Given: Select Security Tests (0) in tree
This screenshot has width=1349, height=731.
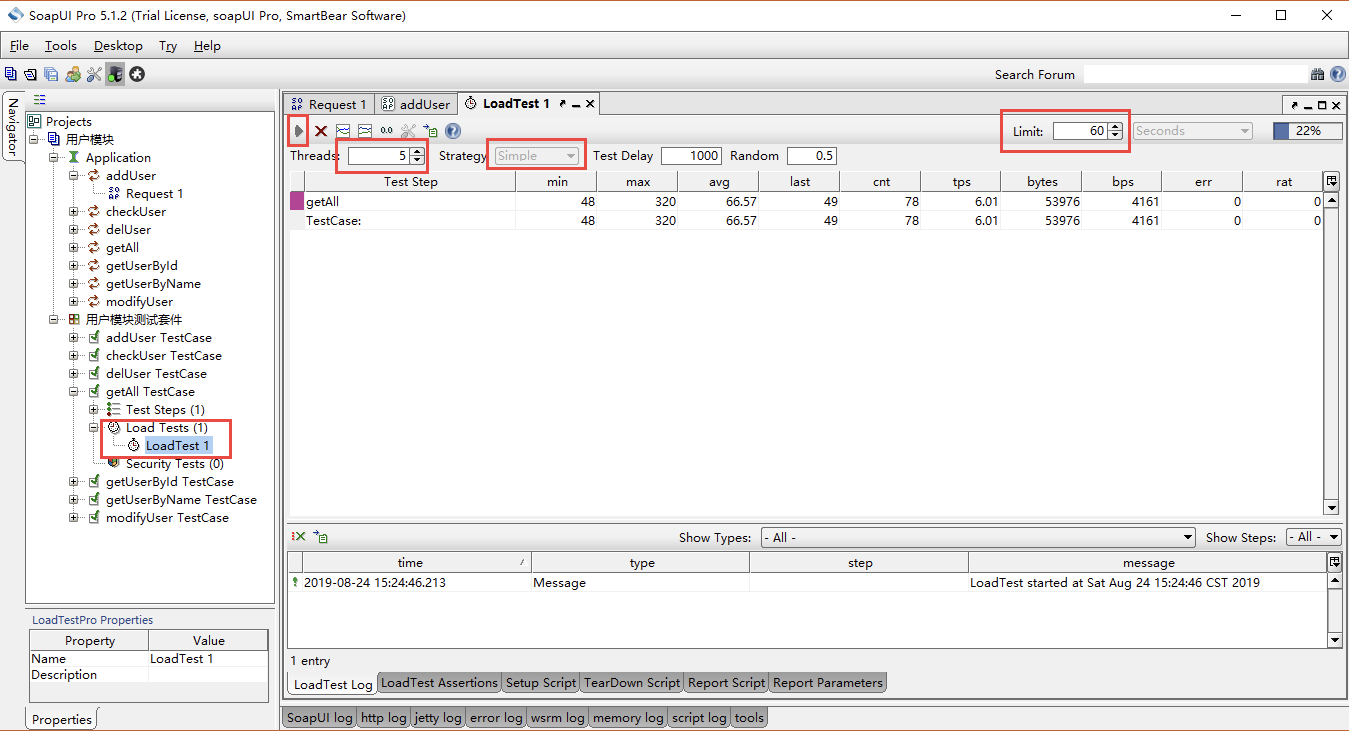Looking at the screenshot, I should (x=174, y=464).
